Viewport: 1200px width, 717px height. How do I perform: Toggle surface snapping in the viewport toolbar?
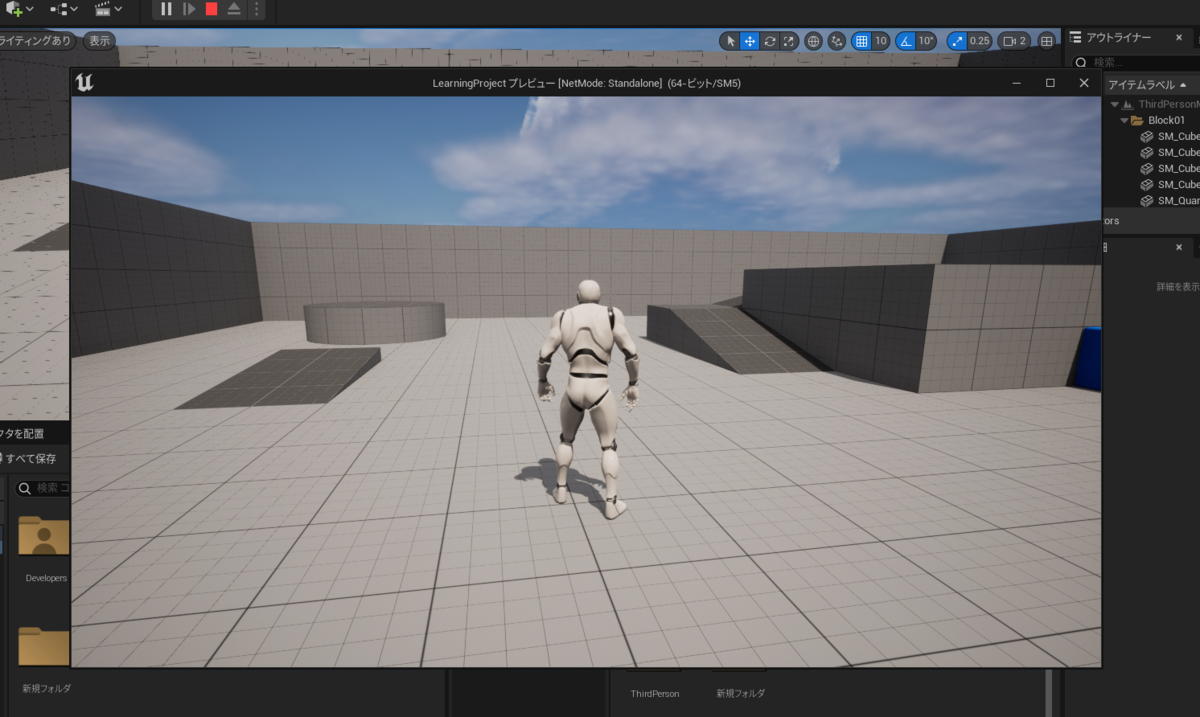click(837, 41)
